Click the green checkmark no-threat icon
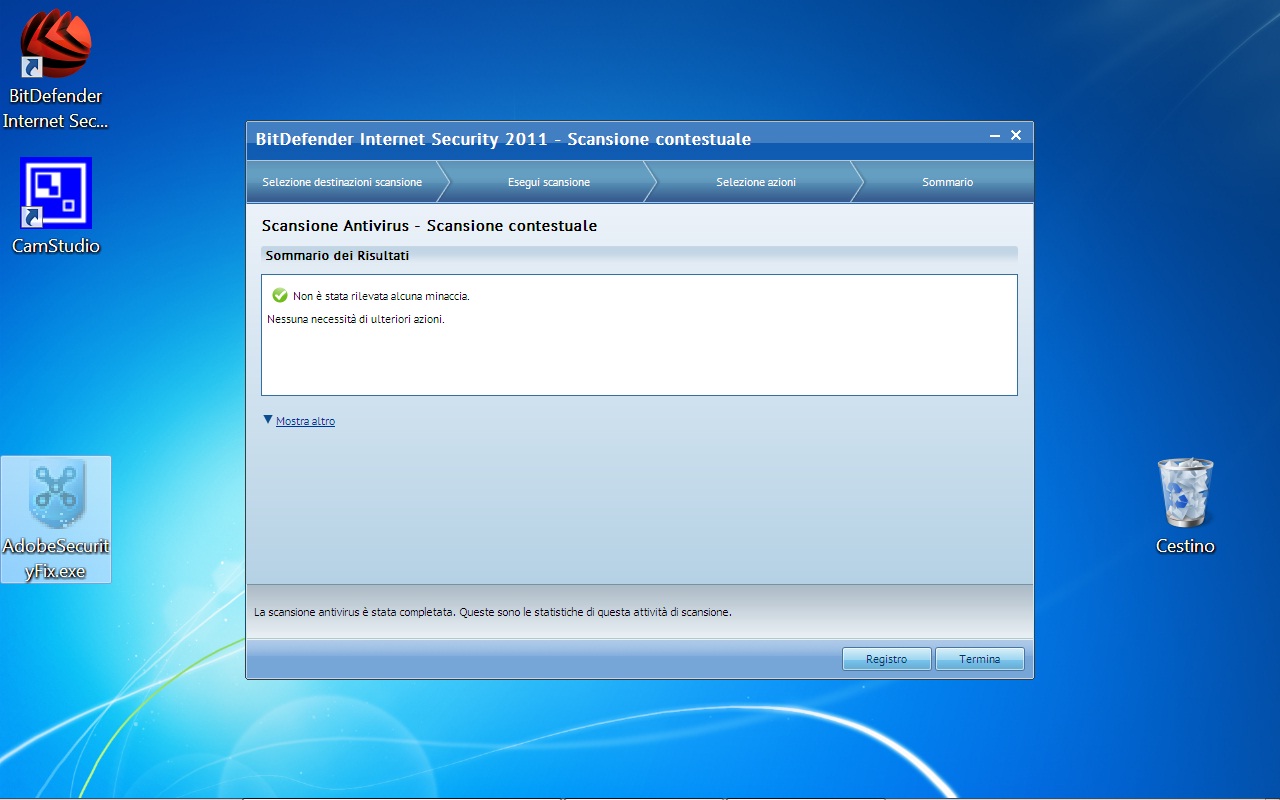Viewport: 1280px width, 800px height. click(x=280, y=296)
